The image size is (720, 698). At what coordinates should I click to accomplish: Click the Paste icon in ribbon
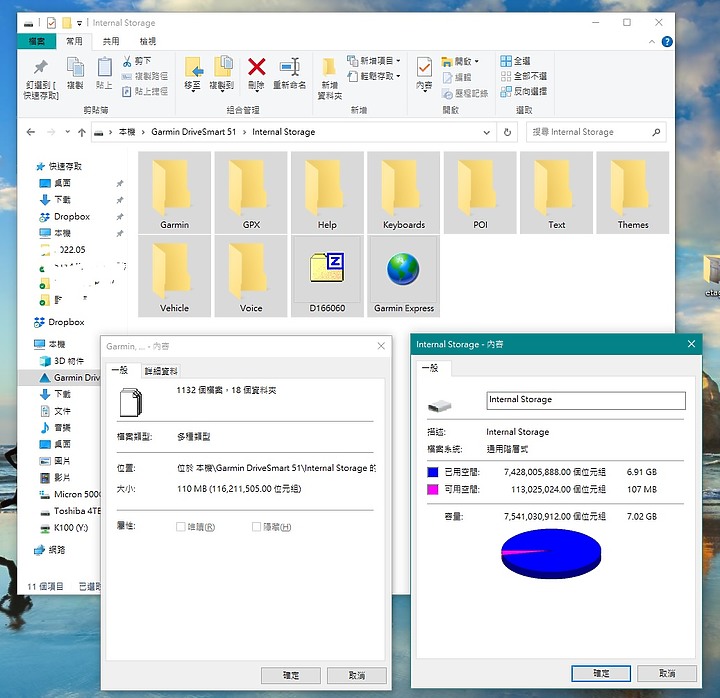(104, 67)
